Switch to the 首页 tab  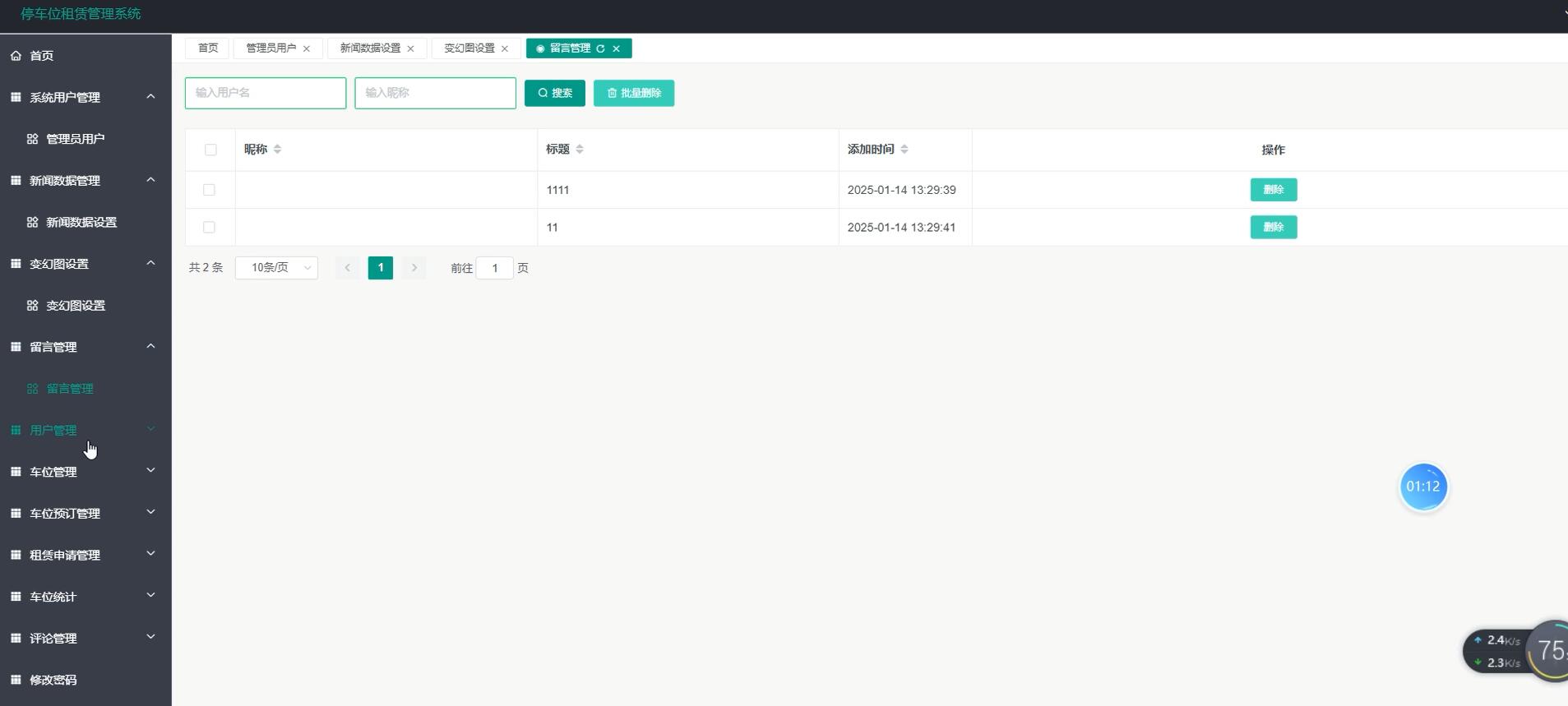point(208,48)
